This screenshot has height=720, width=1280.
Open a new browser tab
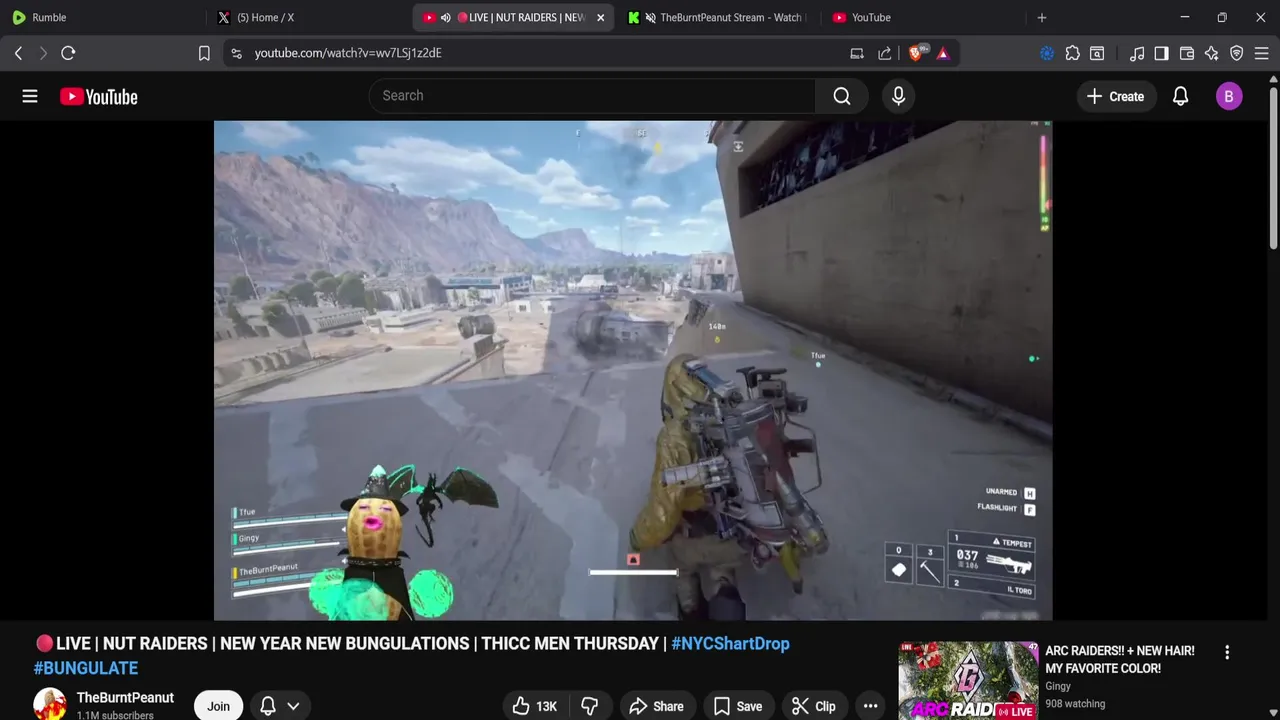click(1042, 17)
